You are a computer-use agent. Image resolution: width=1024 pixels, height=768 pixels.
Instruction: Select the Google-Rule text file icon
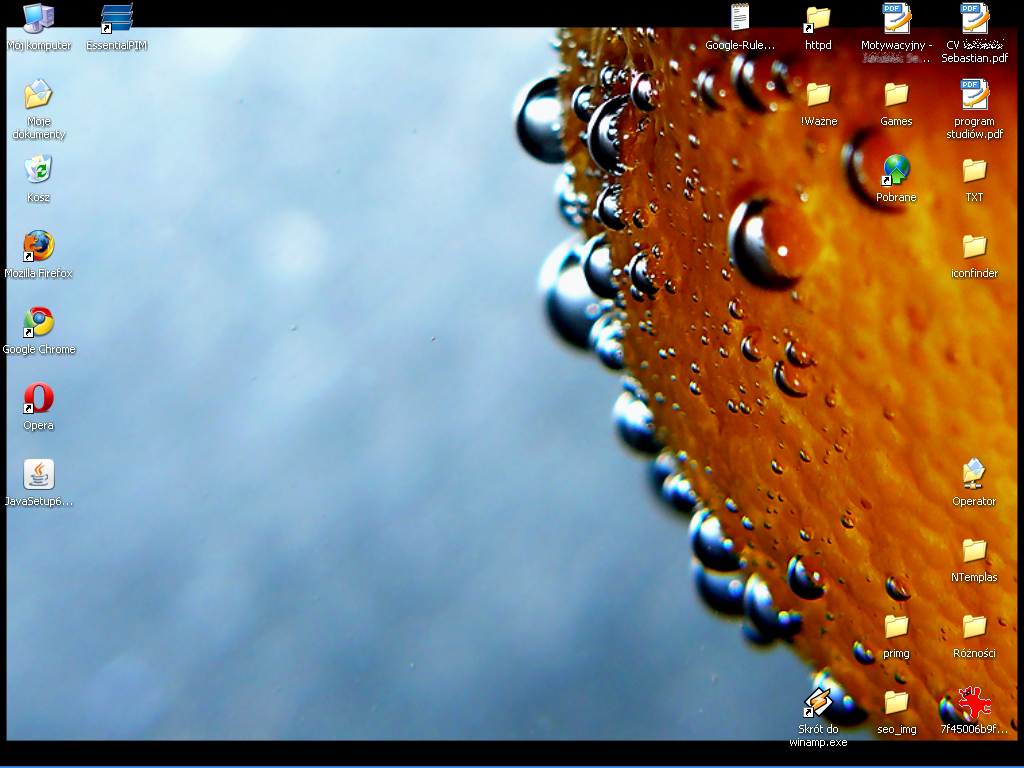click(740, 19)
